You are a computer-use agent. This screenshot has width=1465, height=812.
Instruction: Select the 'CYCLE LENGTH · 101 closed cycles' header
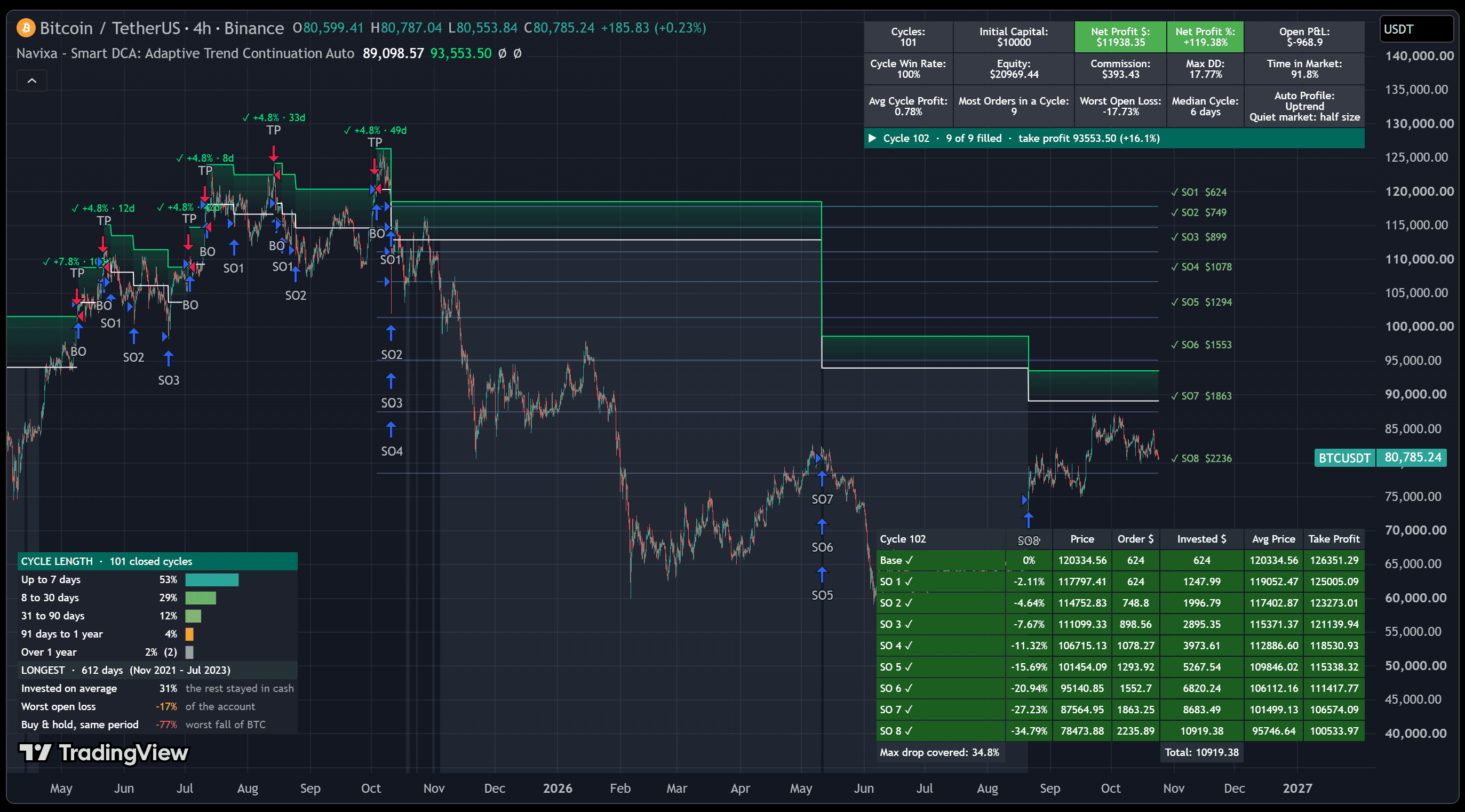pos(157,561)
